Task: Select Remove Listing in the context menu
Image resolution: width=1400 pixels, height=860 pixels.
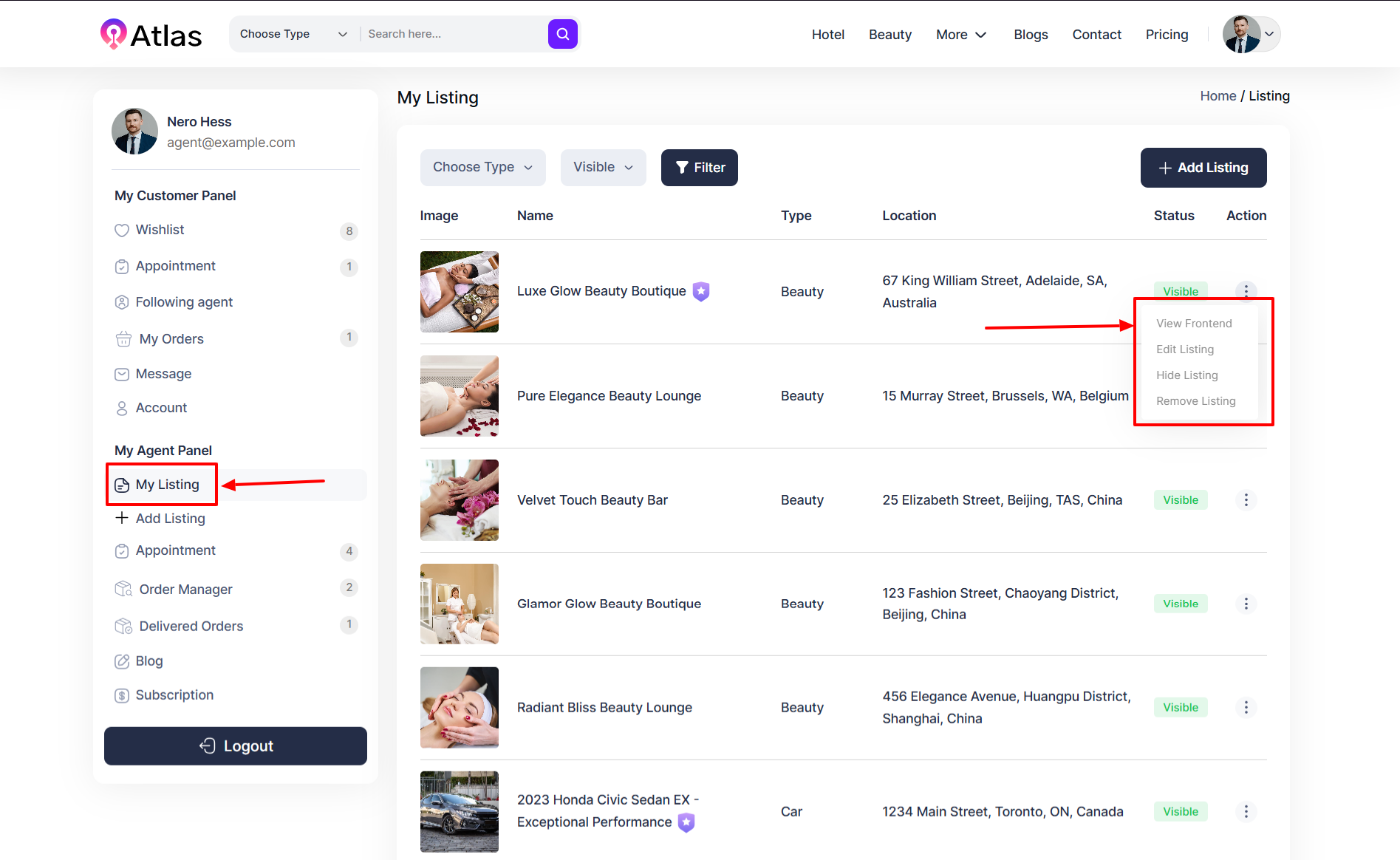Action: click(x=1195, y=401)
